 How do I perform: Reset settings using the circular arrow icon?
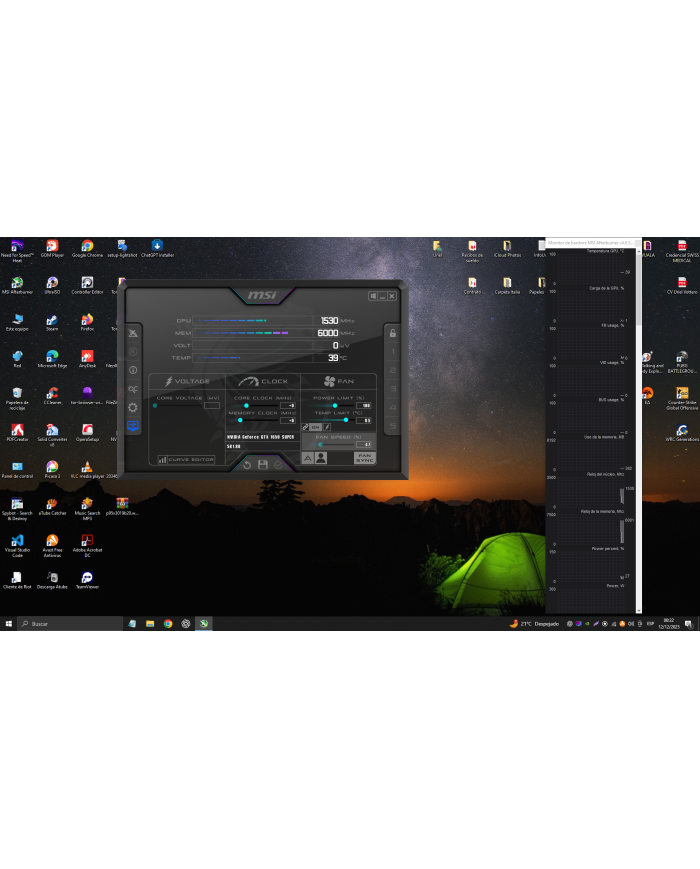(x=246, y=465)
